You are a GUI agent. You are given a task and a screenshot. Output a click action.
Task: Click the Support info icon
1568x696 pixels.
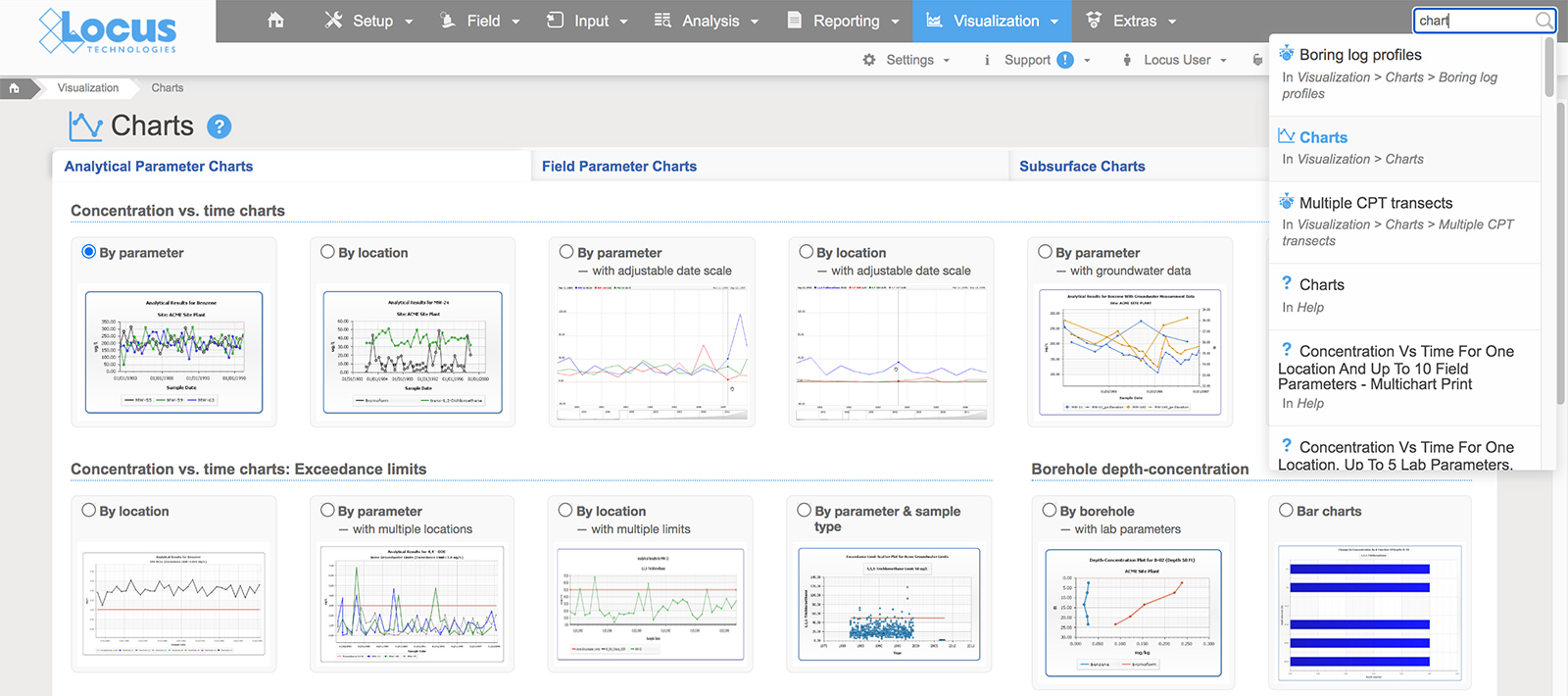987,60
